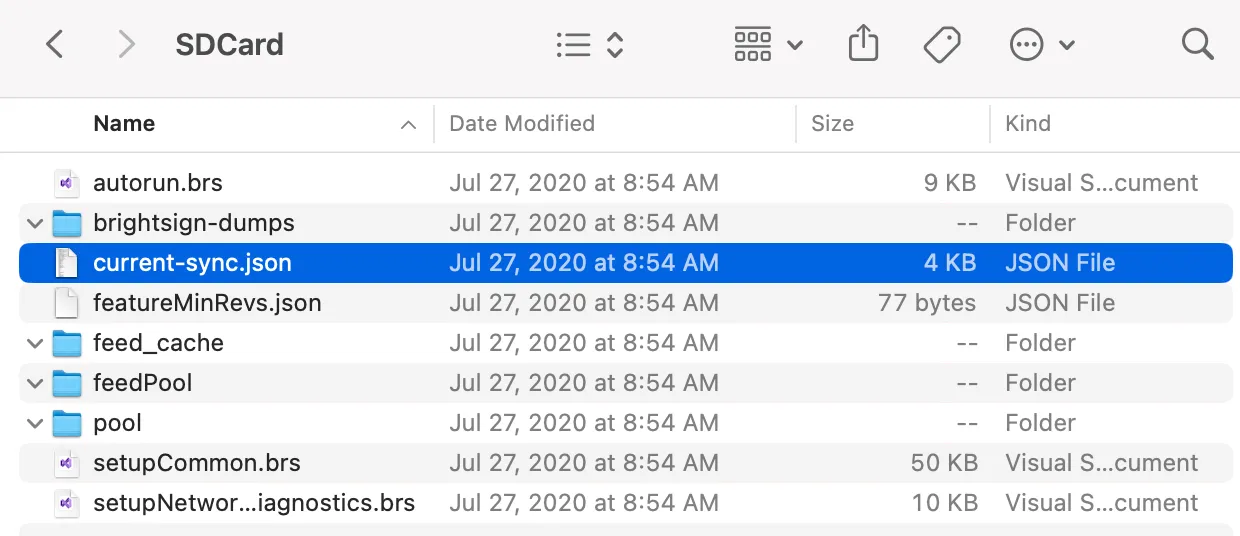The height and width of the screenshot is (536, 1240).
Task: Click the SDCard window title
Action: [x=230, y=44]
